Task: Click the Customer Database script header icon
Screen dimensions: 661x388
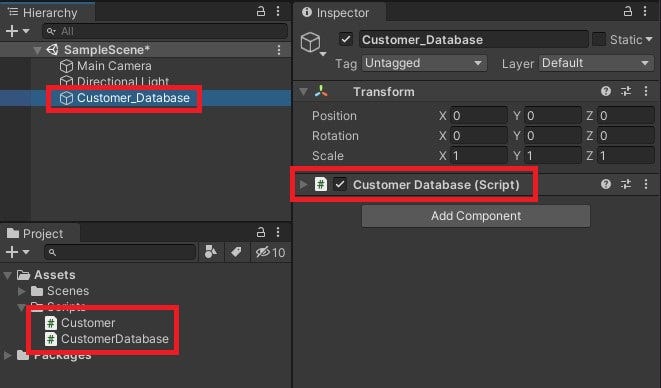Action: click(321, 184)
